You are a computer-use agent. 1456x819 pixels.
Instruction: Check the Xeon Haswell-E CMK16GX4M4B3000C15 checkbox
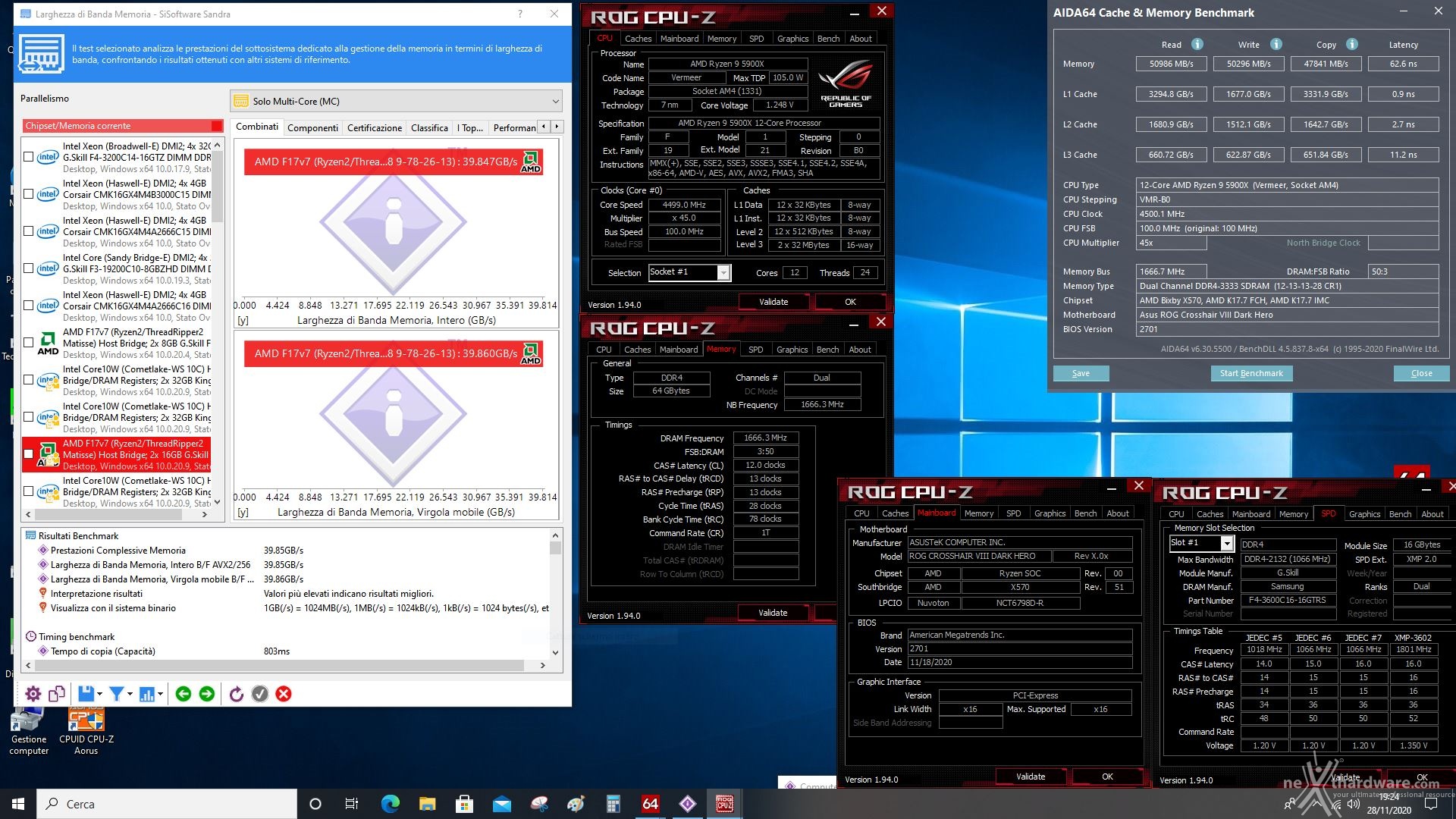click(29, 194)
